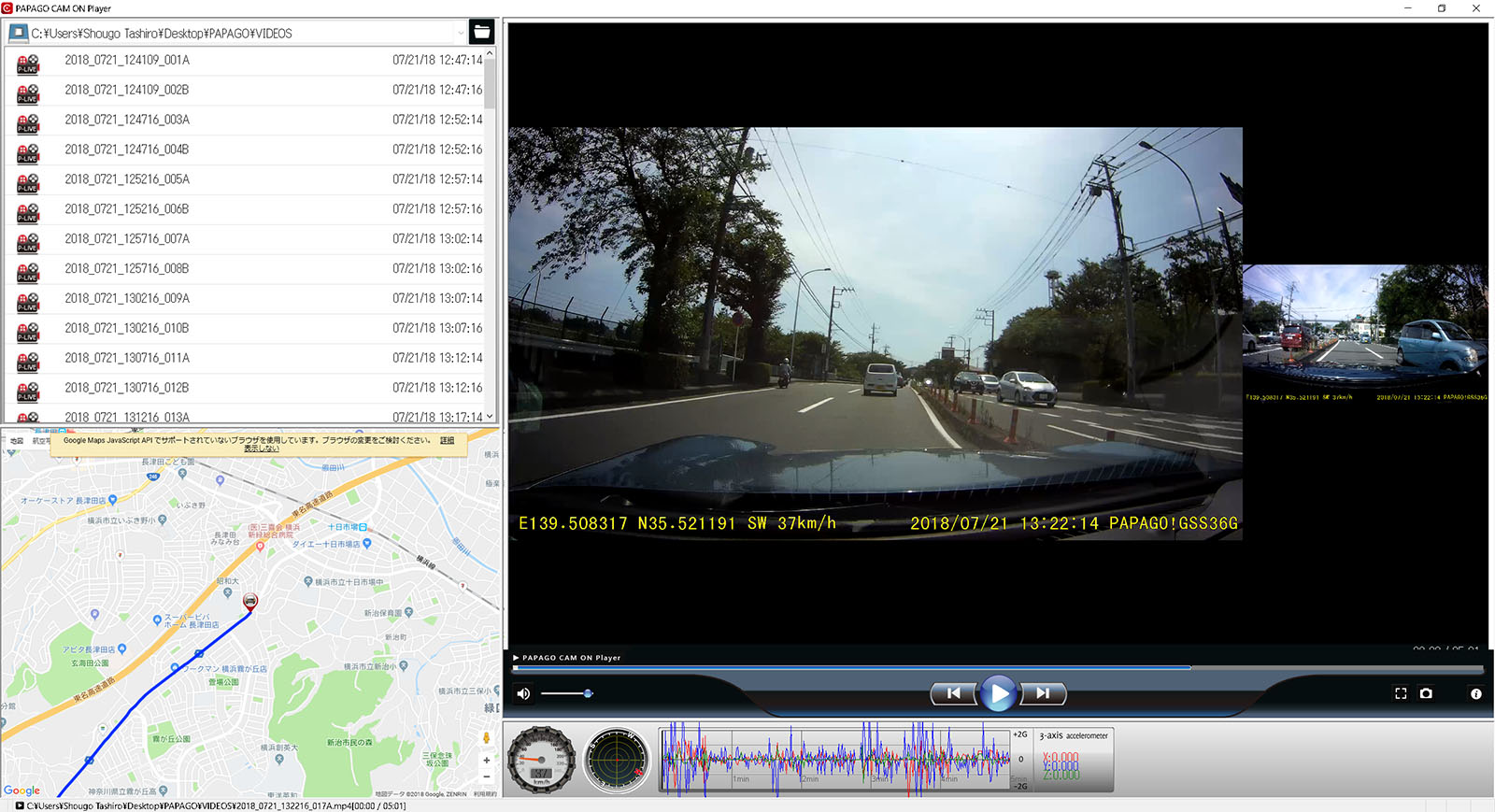Click the red car location marker on map

[250, 601]
